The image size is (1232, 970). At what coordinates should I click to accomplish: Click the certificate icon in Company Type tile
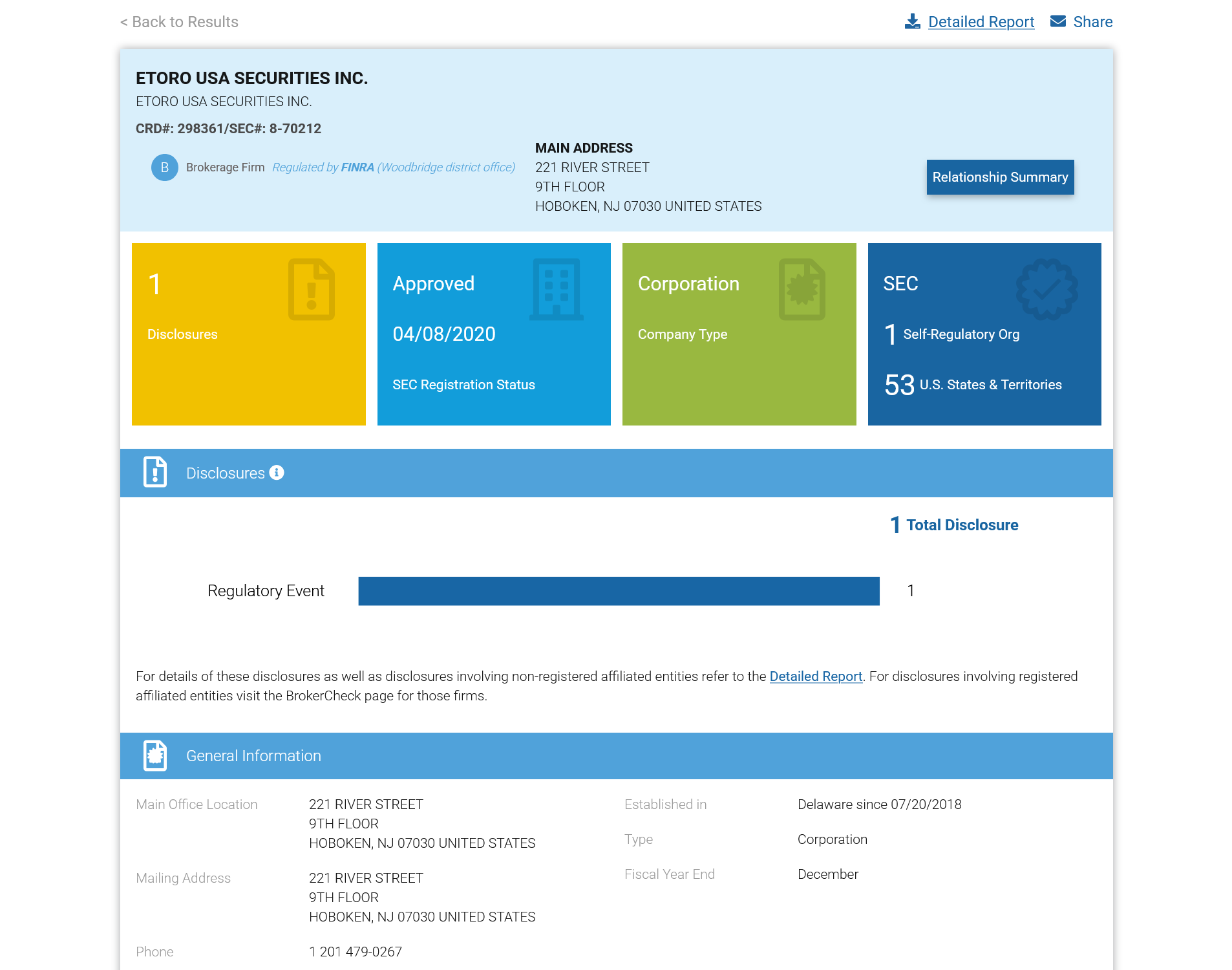click(x=802, y=289)
